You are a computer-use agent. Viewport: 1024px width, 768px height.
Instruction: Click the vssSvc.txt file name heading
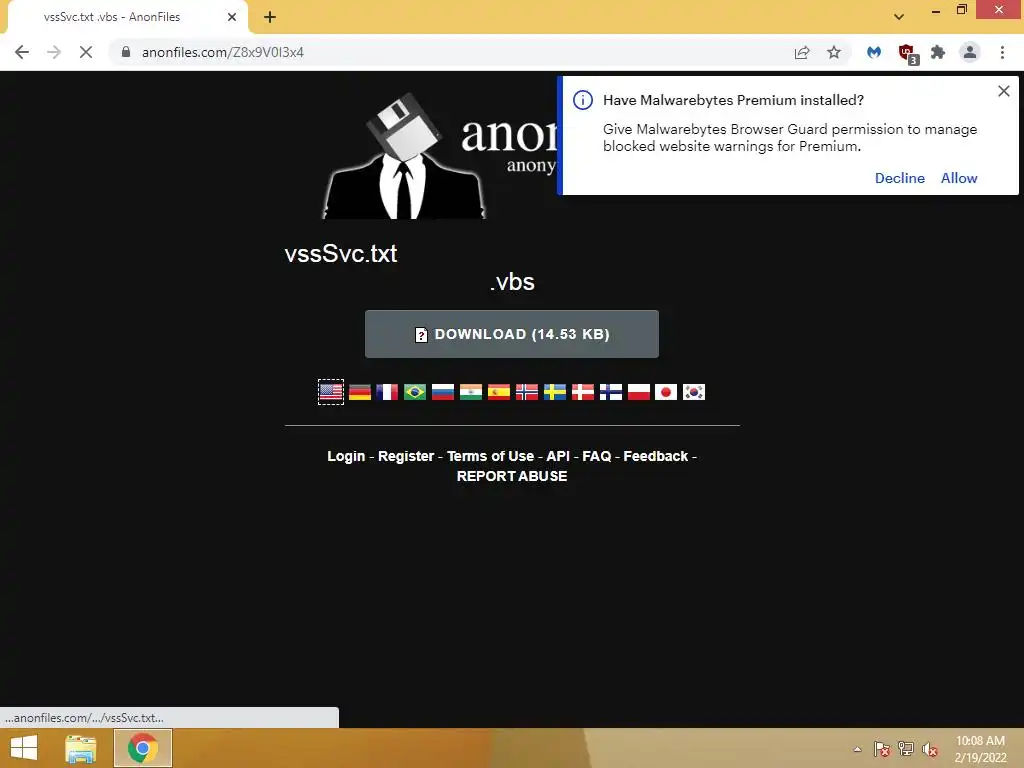click(x=341, y=253)
